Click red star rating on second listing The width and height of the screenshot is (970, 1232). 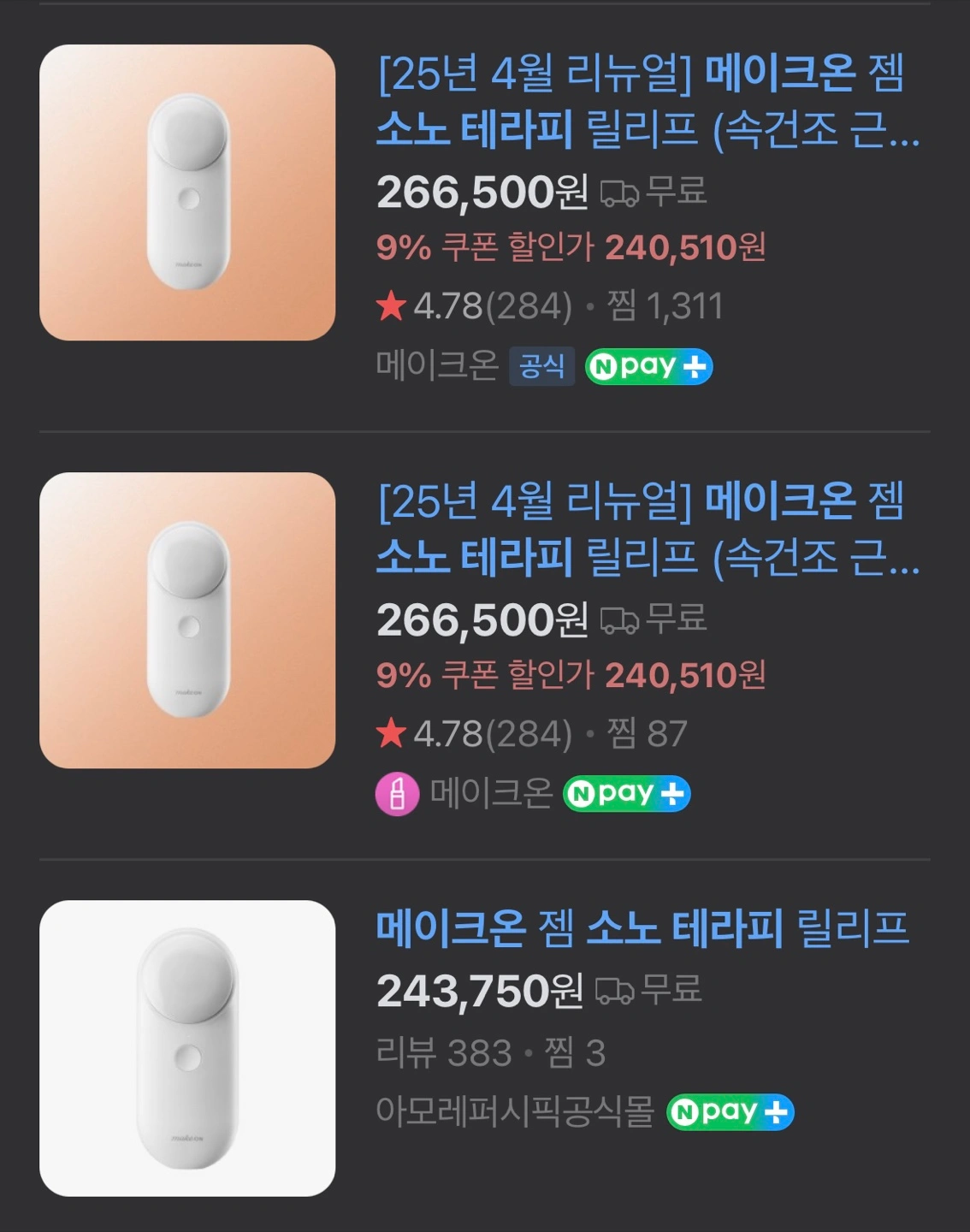pos(391,733)
